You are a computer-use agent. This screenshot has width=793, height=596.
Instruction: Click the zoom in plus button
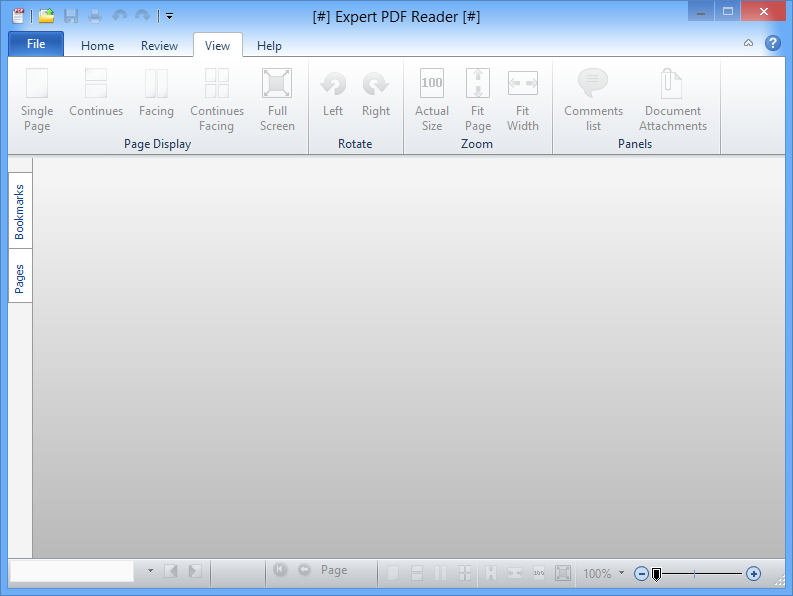753,574
